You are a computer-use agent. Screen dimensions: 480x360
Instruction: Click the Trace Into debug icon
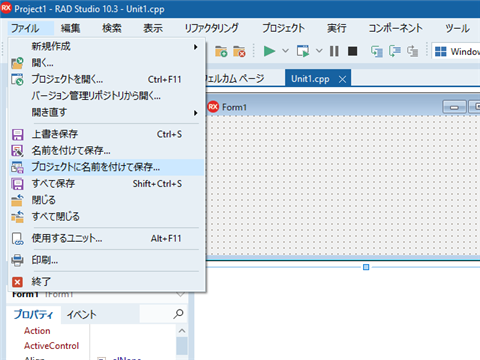(x=377, y=51)
